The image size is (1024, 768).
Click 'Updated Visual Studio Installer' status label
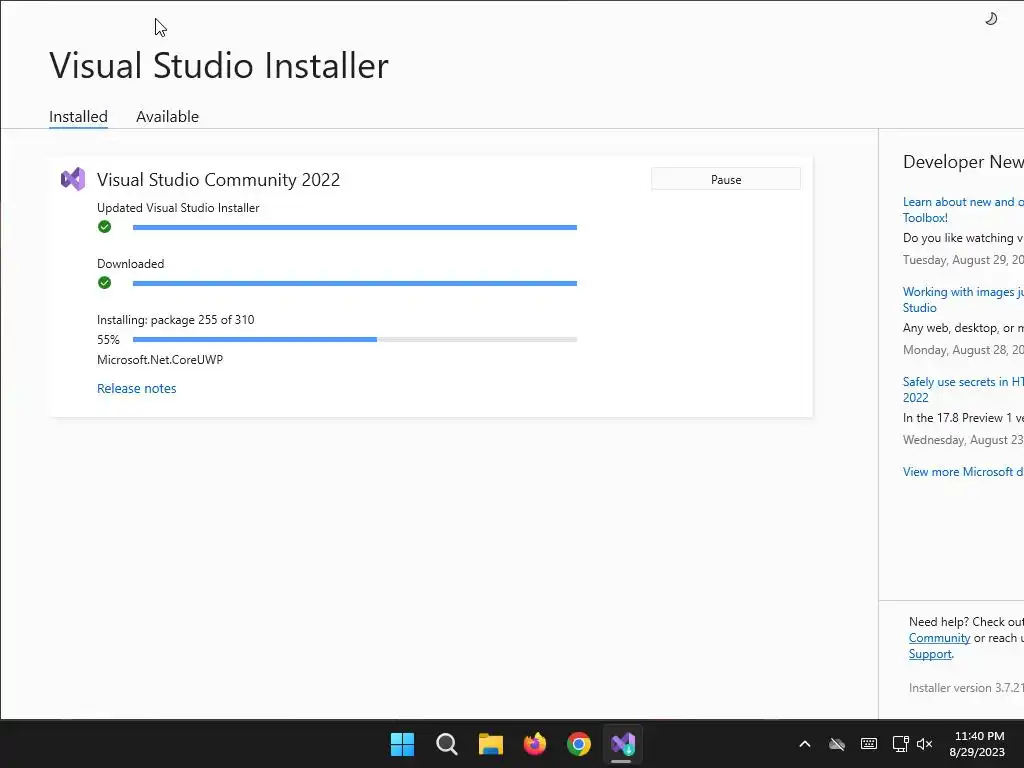(178, 208)
